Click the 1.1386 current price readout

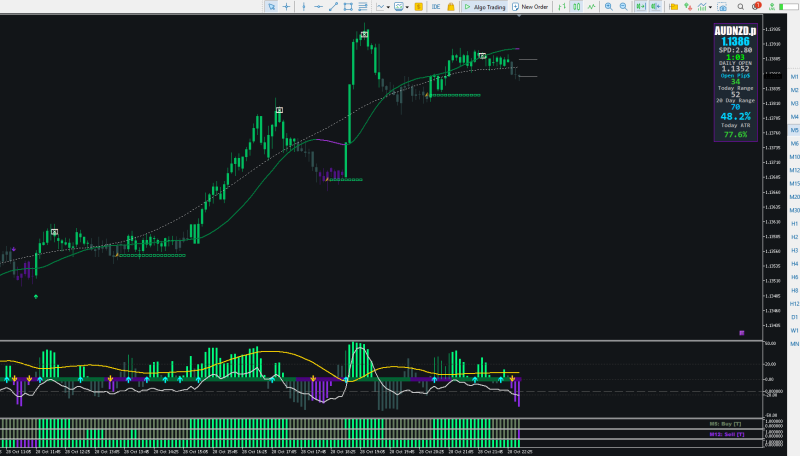(735, 41)
